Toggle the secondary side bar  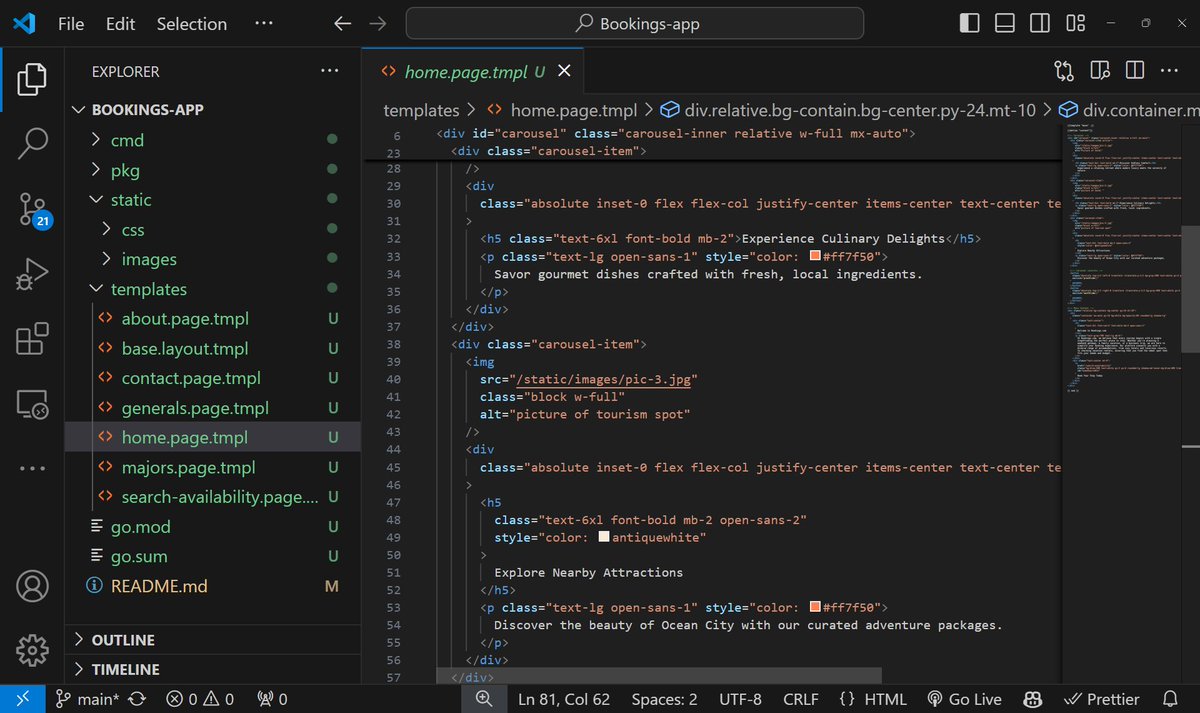point(1040,24)
